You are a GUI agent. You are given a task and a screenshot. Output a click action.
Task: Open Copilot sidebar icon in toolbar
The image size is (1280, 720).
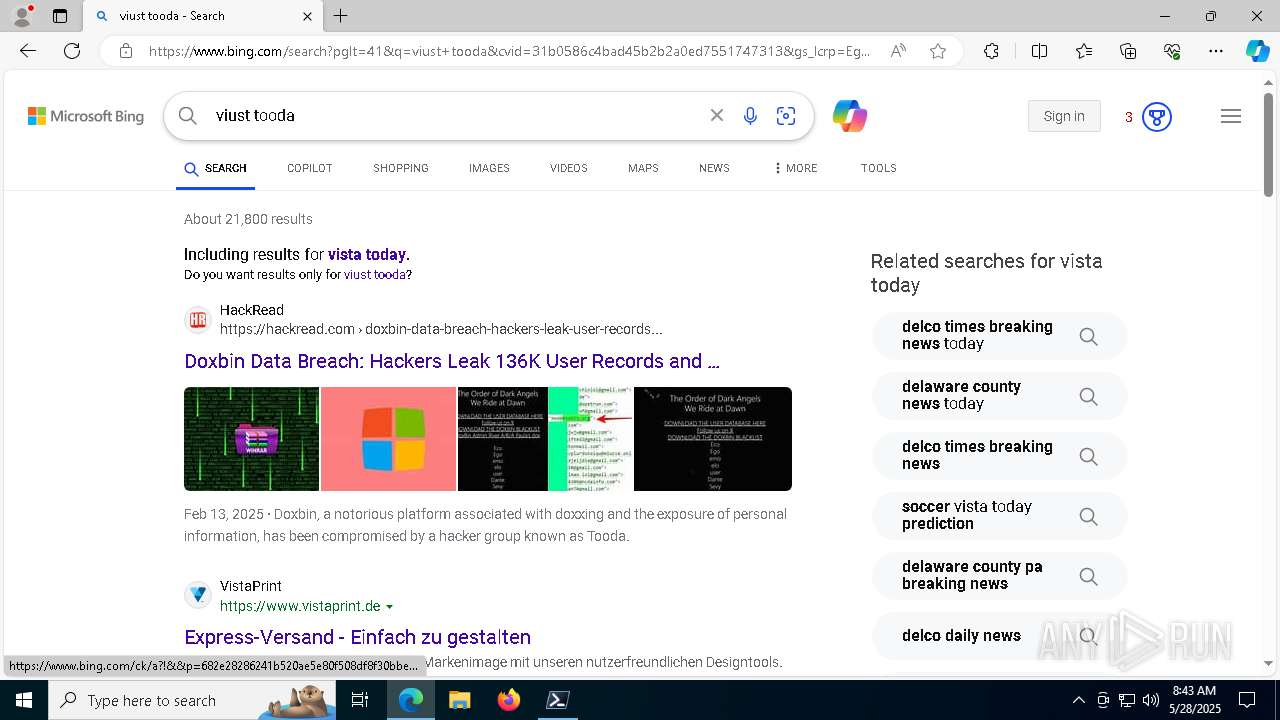tap(1257, 51)
